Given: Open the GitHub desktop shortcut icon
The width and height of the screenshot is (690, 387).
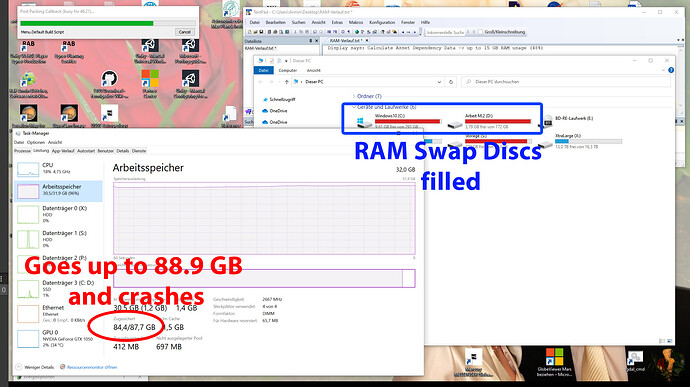Looking at the screenshot, I should (x=109, y=78).
